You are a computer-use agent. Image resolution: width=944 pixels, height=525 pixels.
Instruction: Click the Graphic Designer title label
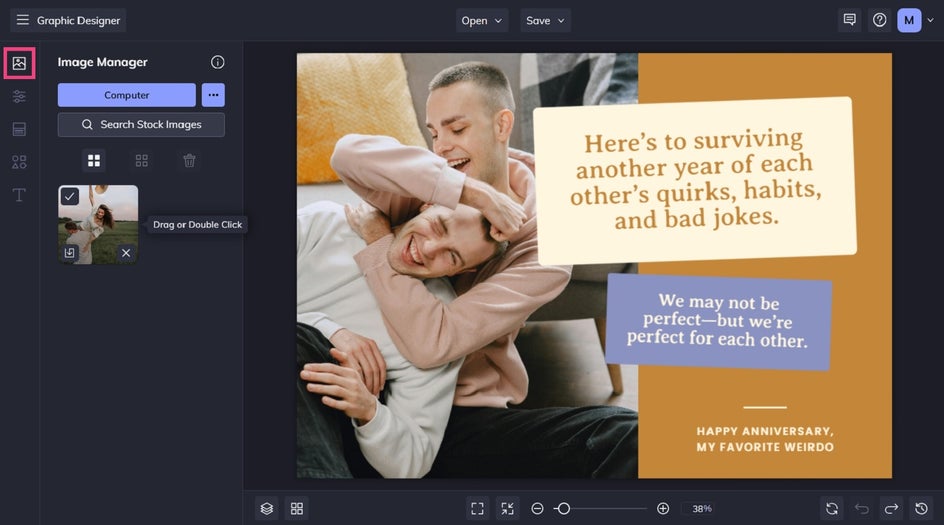pyautogui.click(x=78, y=20)
